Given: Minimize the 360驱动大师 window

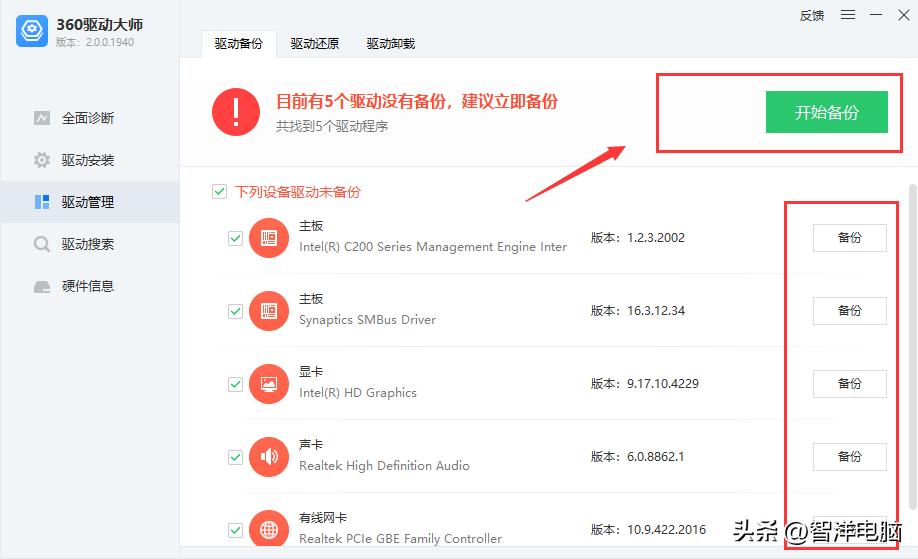Looking at the screenshot, I should (876, 15).
